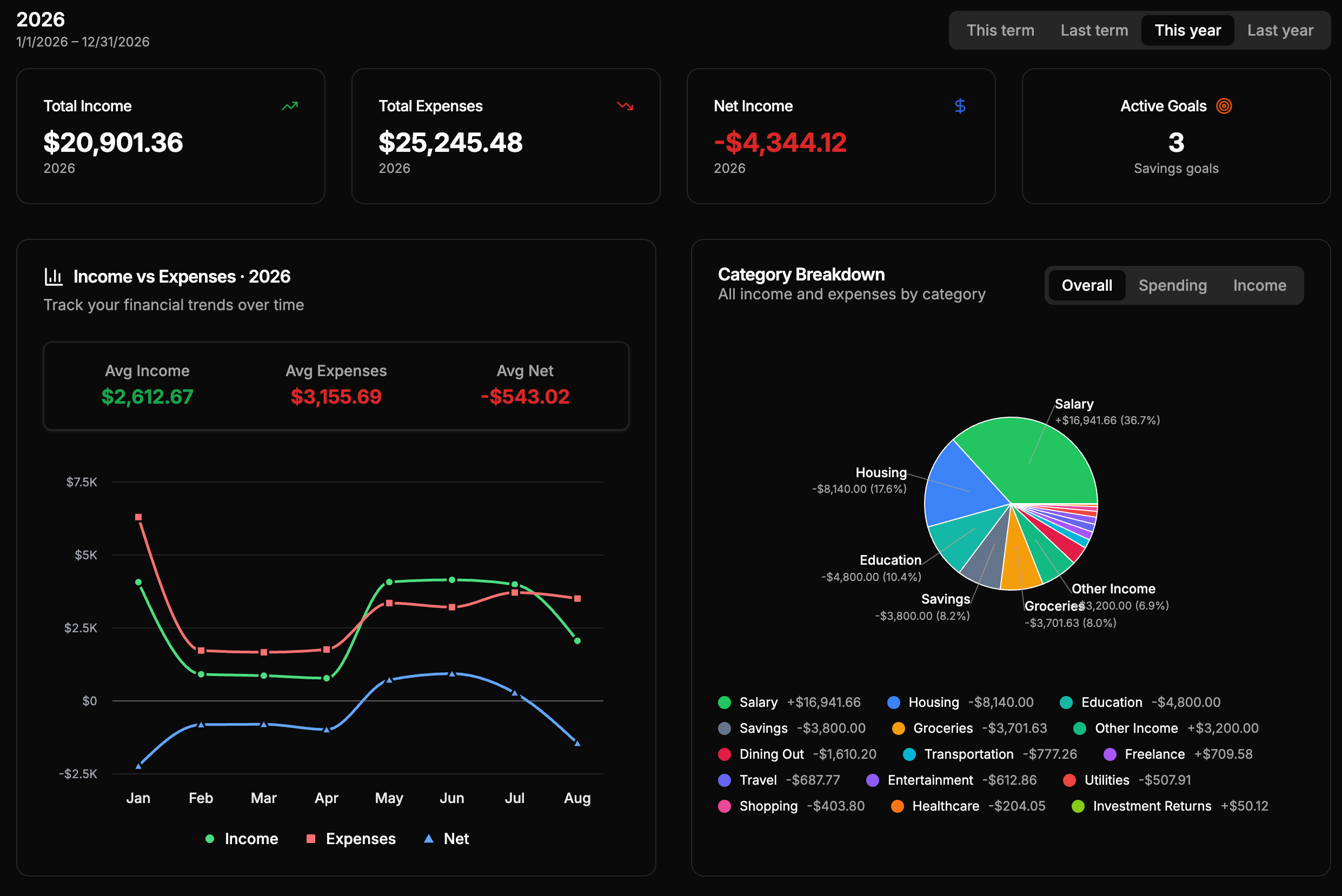The width and height of the screenshot is (1342, 896).
Task: Toggle the Expenses series in chart legend
Action: tap(351, 838)
